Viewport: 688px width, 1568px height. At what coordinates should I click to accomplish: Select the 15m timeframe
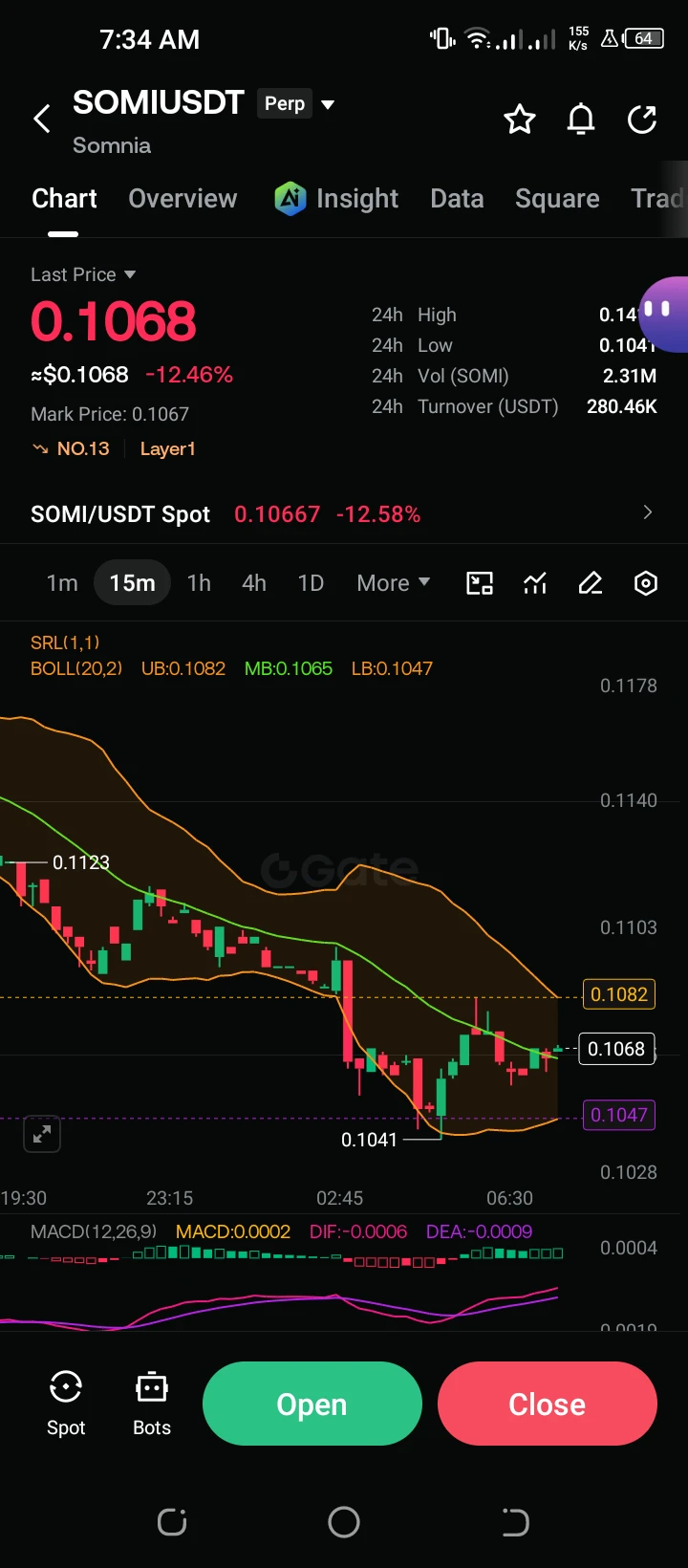point(132,583)
